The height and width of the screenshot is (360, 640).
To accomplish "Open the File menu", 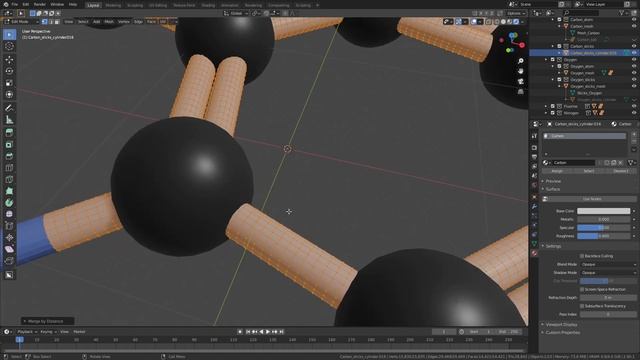I will [15, 4].
